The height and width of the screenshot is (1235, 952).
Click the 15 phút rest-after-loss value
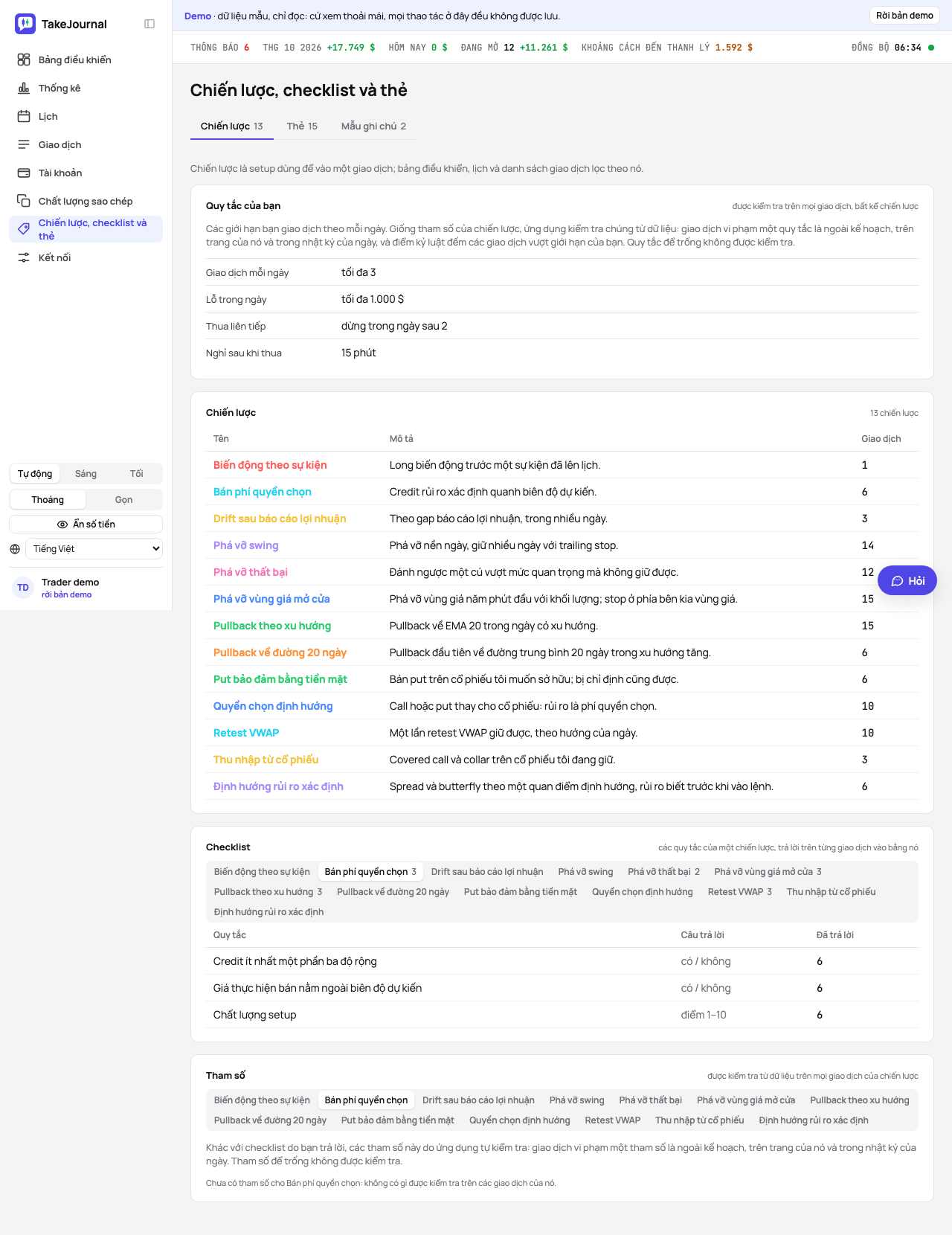coord(358,353)
